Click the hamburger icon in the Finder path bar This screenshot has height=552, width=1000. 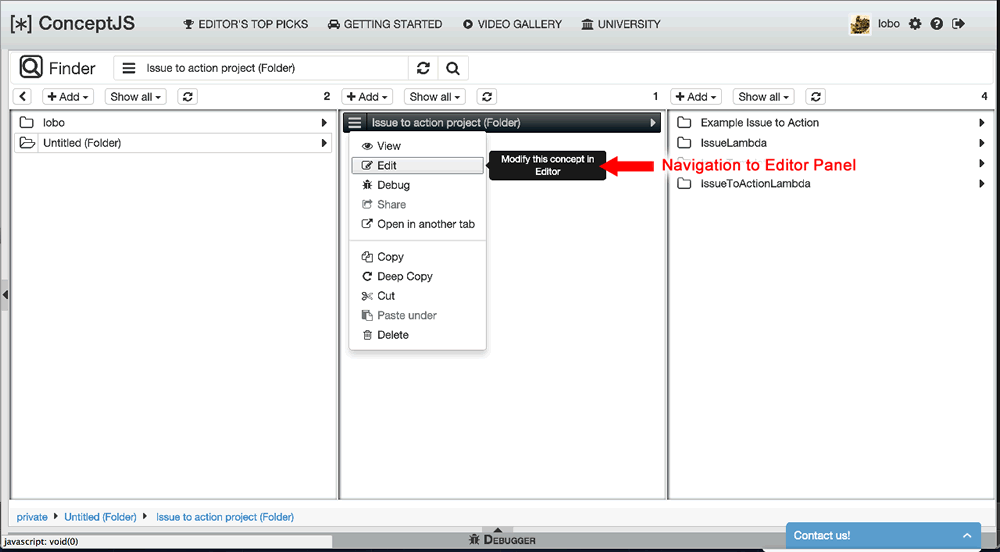pyautogui.click(x=129, y=68)
